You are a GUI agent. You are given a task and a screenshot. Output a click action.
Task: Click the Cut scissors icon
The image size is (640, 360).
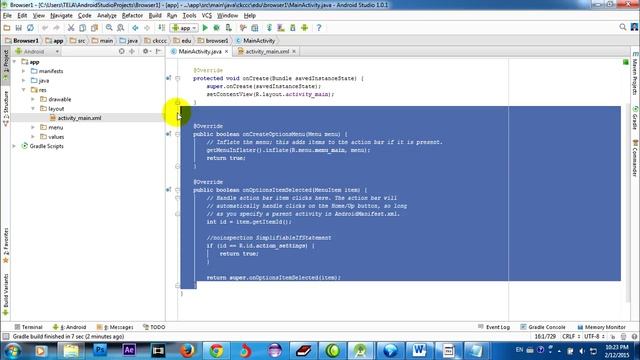pyautogui.click(x=71, y=28)
